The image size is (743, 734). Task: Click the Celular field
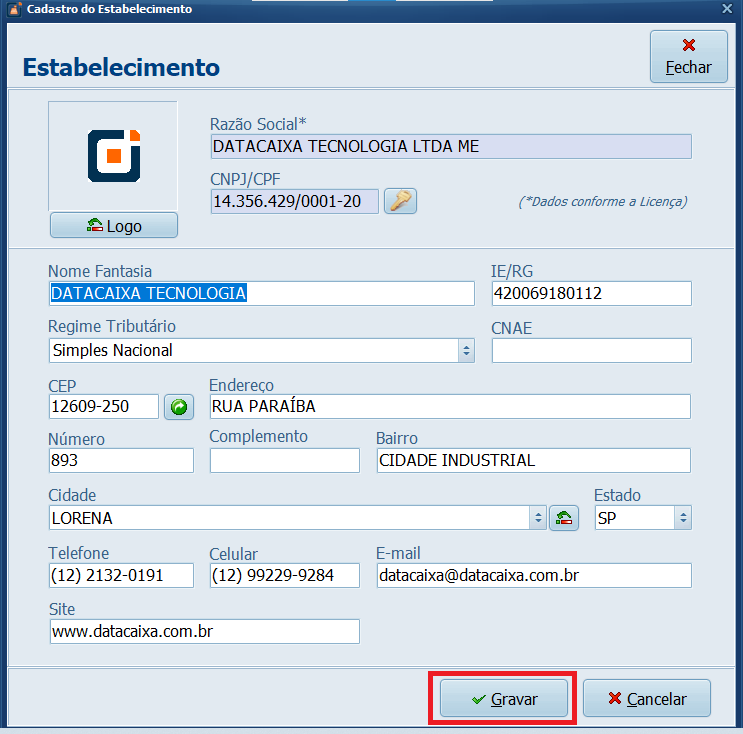284,575
